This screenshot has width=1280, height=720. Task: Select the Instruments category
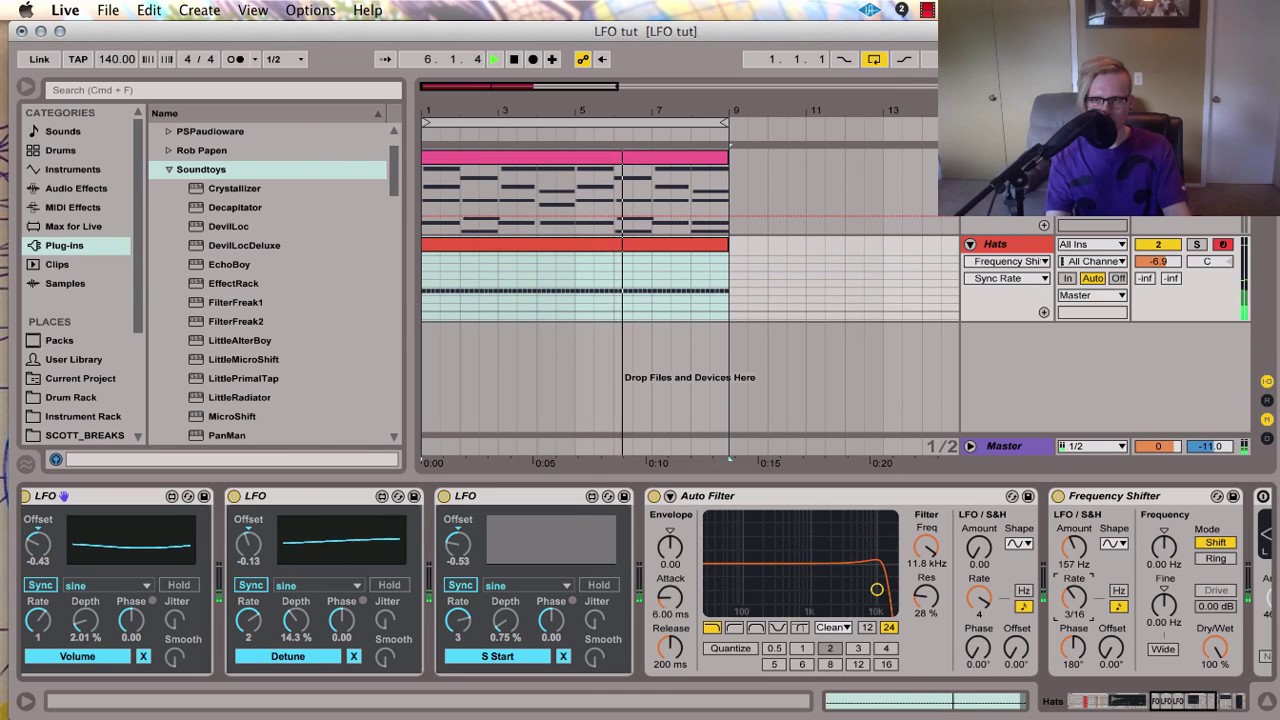click(x=72, y=169)
